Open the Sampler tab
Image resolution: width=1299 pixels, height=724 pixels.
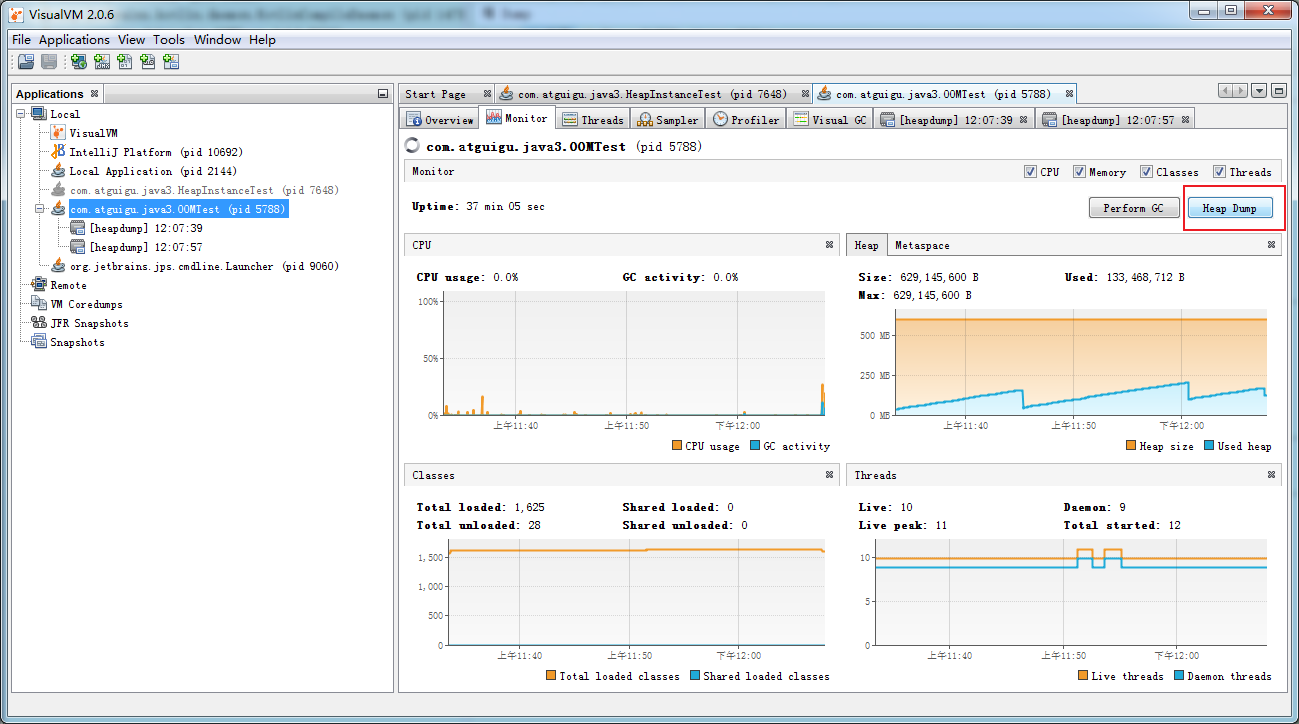coord(667,120)
